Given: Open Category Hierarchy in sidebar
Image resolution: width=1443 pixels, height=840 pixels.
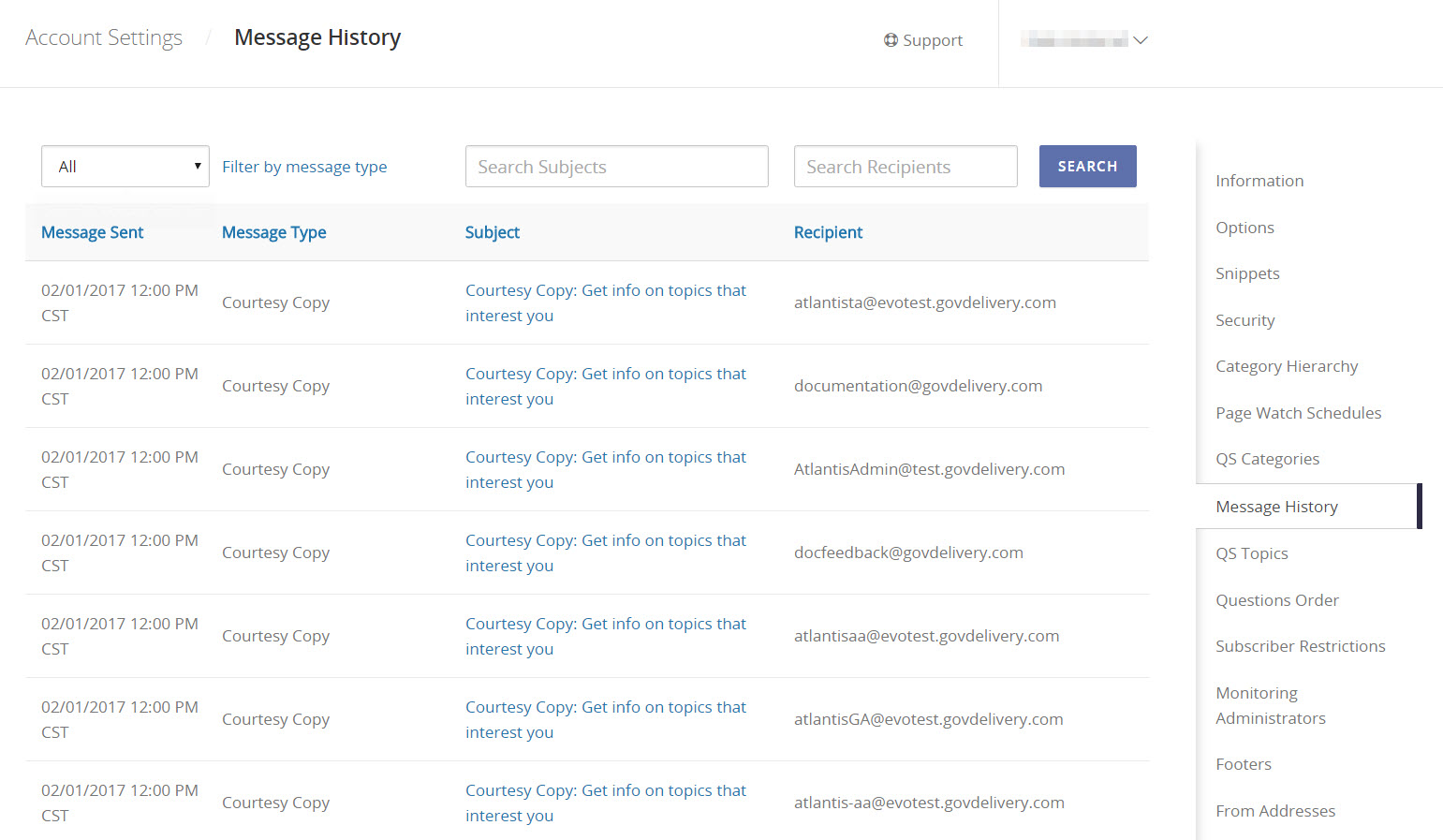Looking at the screenshot, I should (x=1286, y=366).
